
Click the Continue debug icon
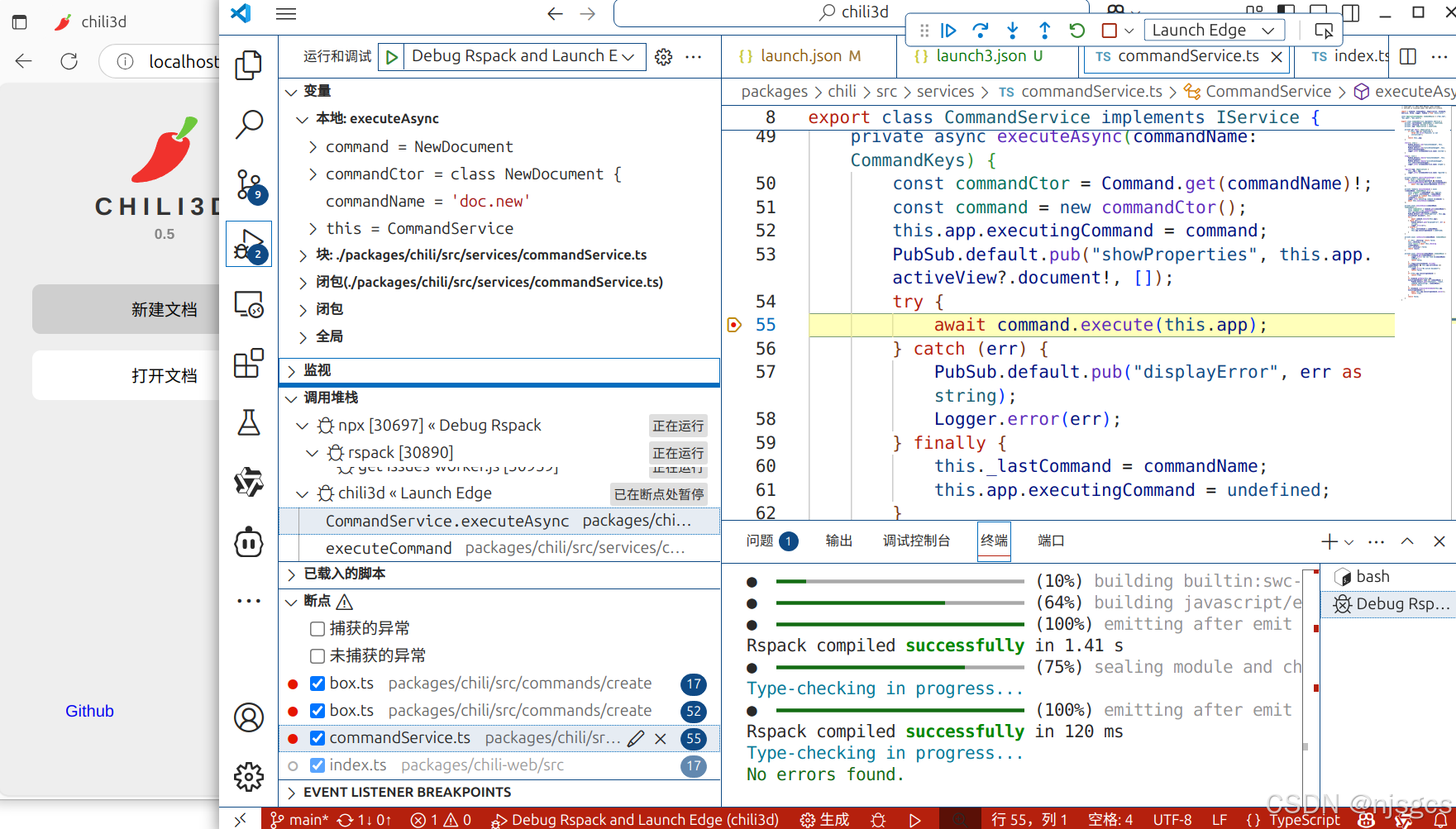tap(948, 30)
